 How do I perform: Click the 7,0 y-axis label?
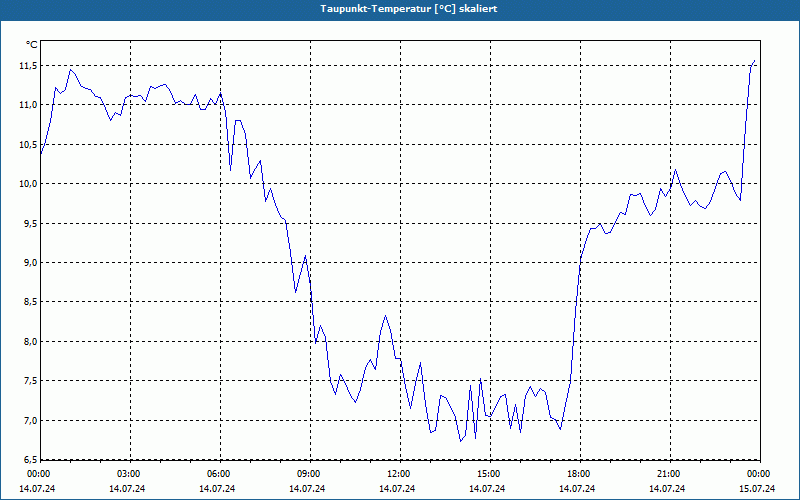pos(31,420)
